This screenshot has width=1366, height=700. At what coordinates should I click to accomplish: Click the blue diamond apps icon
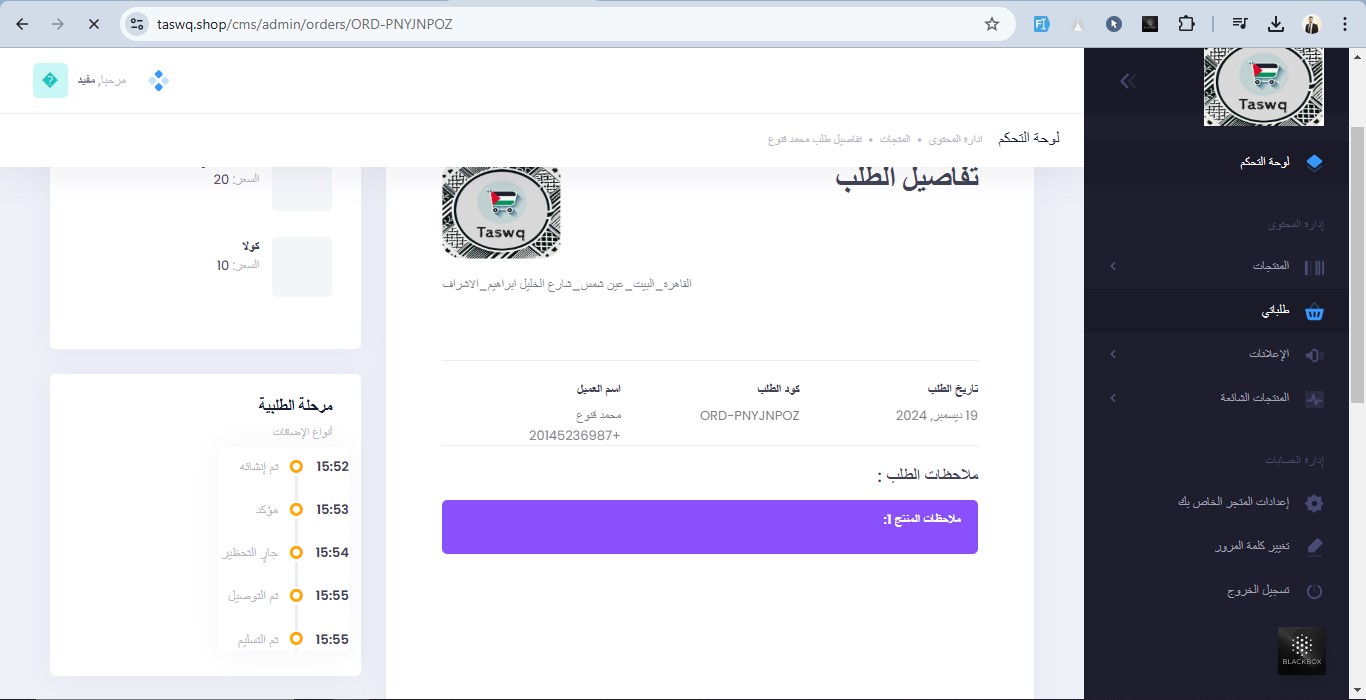point(158,81)
